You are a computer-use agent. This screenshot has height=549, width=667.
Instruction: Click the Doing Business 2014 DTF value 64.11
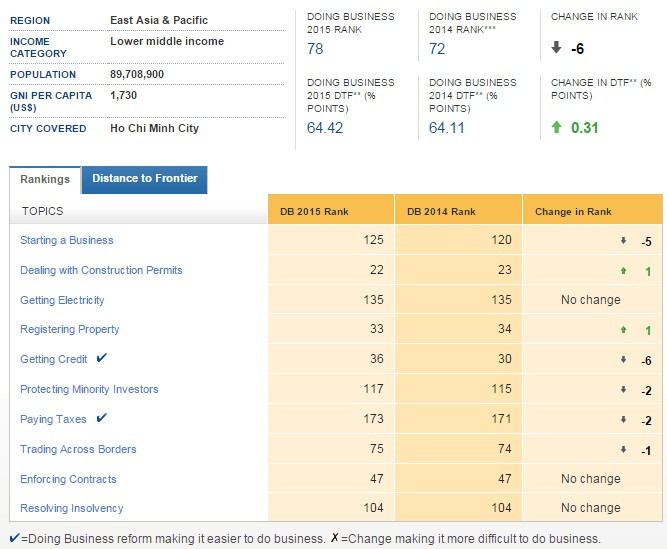[x=446, y=128]
